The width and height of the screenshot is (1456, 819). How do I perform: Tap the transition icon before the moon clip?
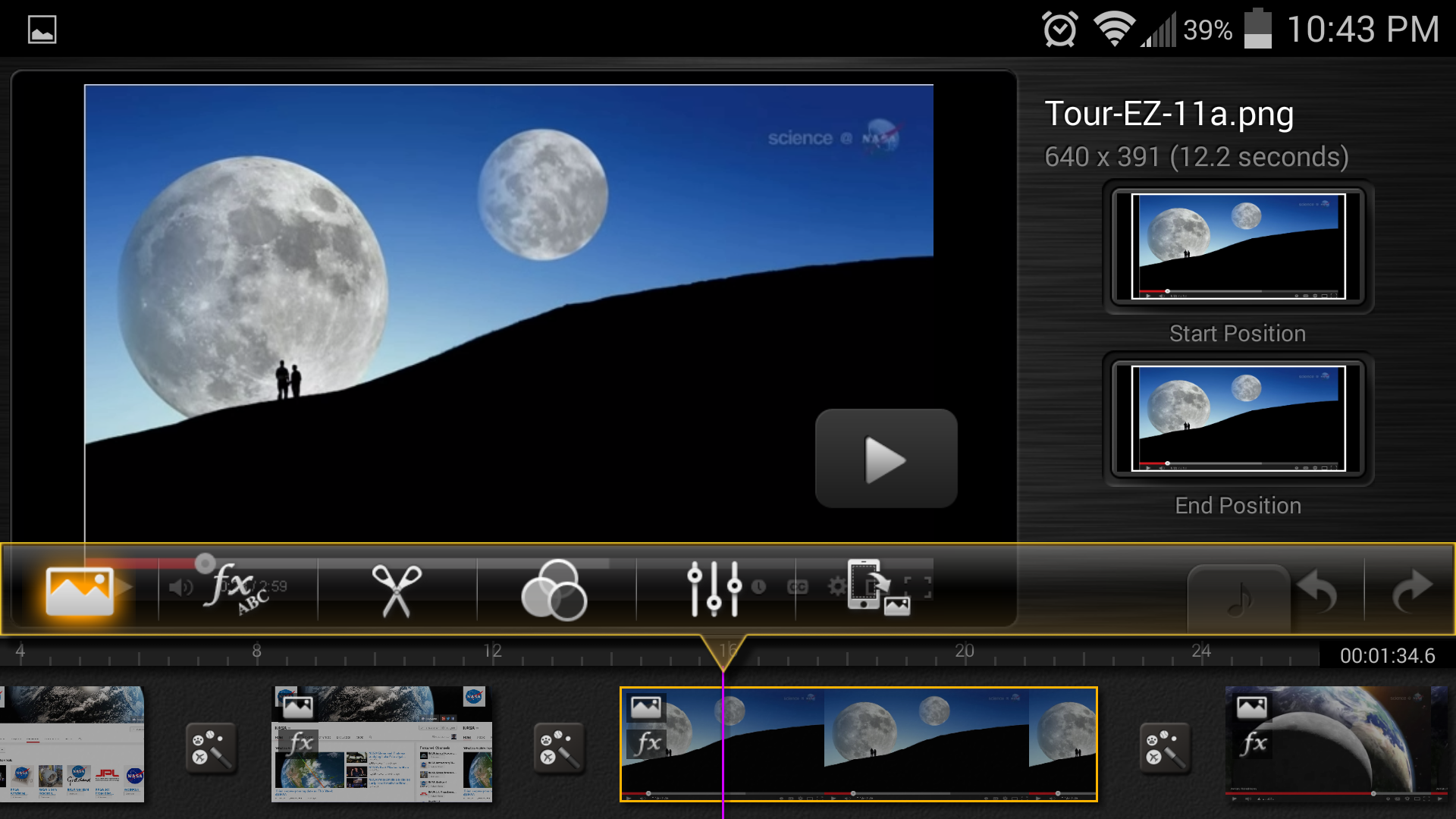pyautogui.click(x=558, y=748)
